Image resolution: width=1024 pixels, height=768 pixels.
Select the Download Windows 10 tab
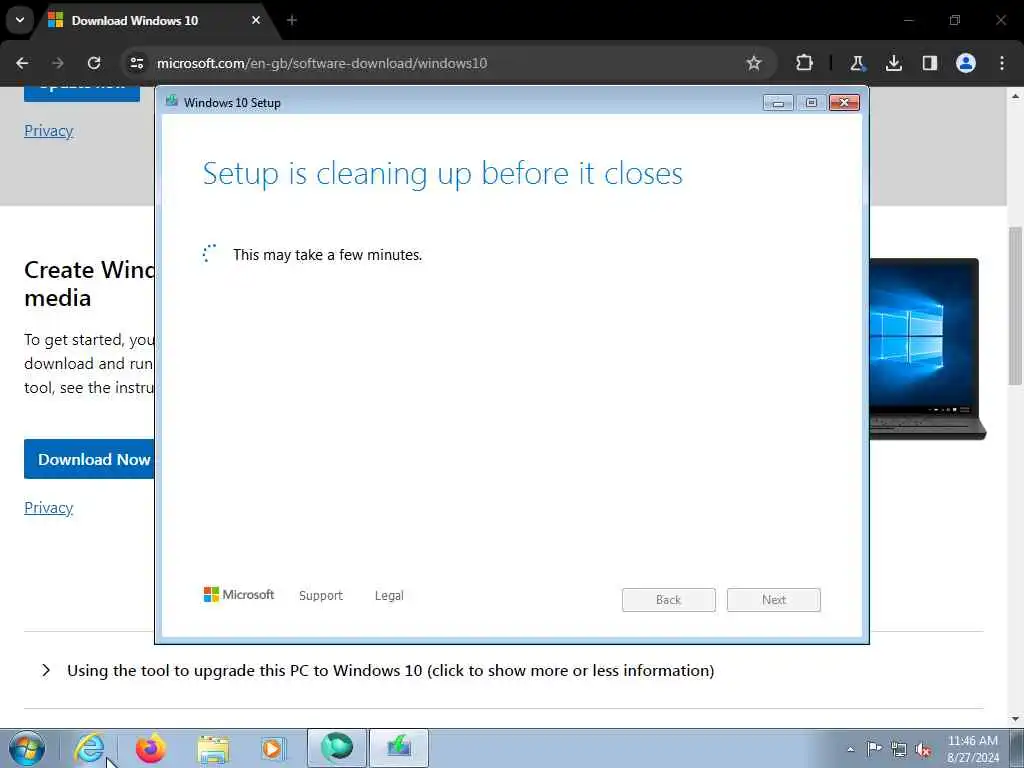point(157,21)
